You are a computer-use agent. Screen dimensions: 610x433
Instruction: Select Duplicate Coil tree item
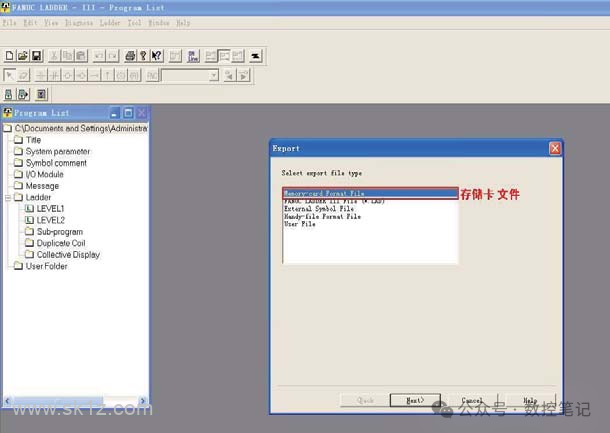tap(61, 243)
